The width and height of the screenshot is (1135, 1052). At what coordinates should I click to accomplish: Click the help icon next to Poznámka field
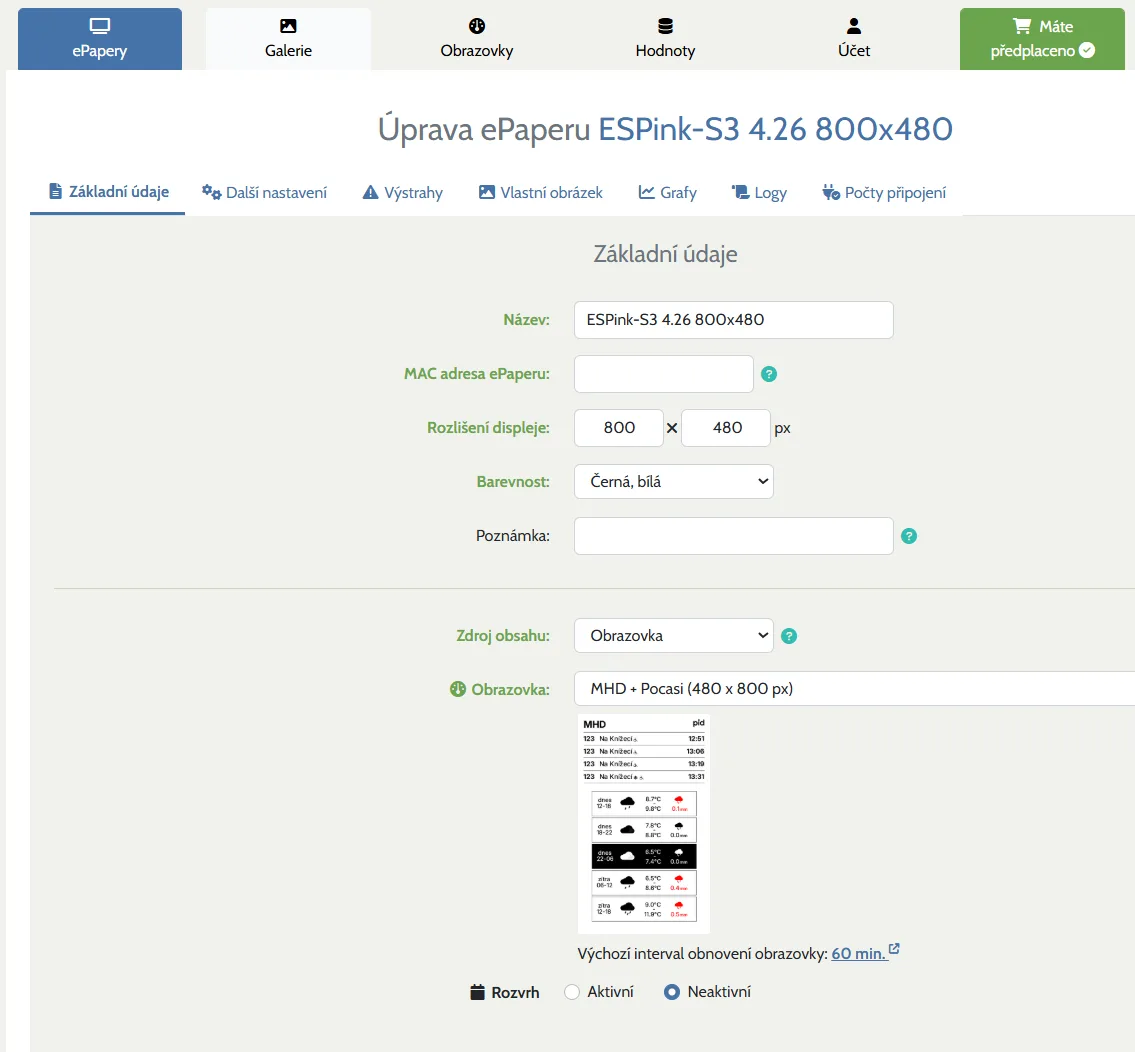(x=909, y=536)
